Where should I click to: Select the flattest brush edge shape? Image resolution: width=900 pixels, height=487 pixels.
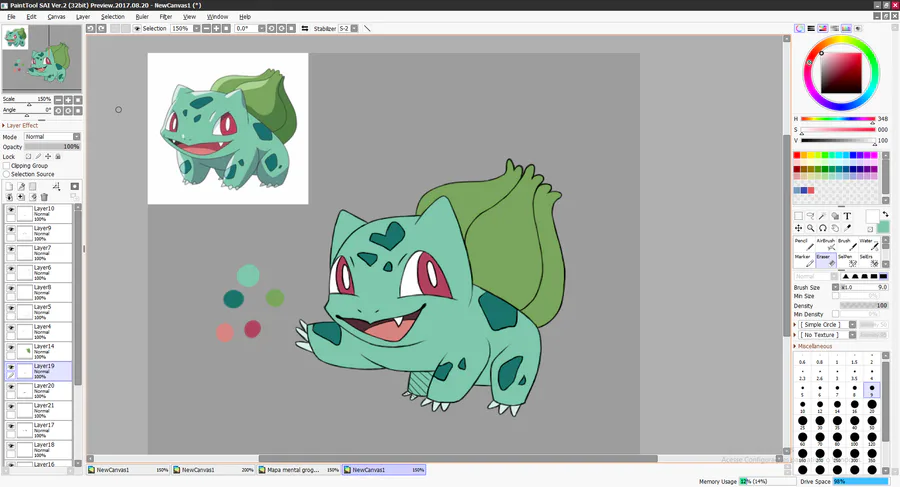point(883,276)
